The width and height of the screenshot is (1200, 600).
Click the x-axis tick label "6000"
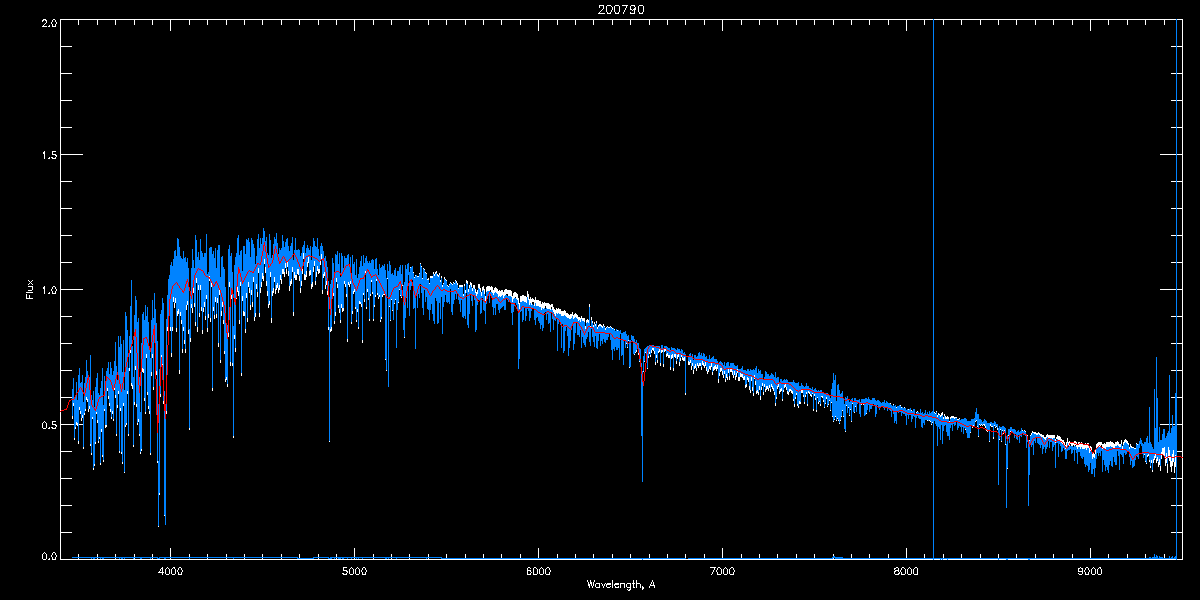click(x=538, y=571)
